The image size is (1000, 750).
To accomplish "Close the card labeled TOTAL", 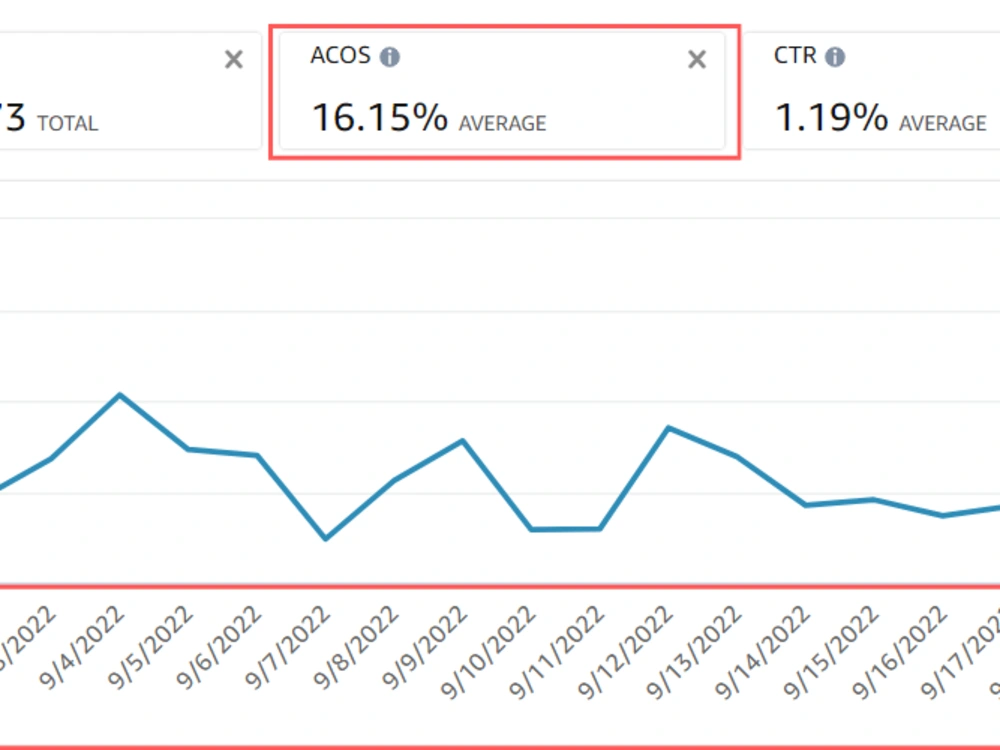I will click(x=234, y=59).
